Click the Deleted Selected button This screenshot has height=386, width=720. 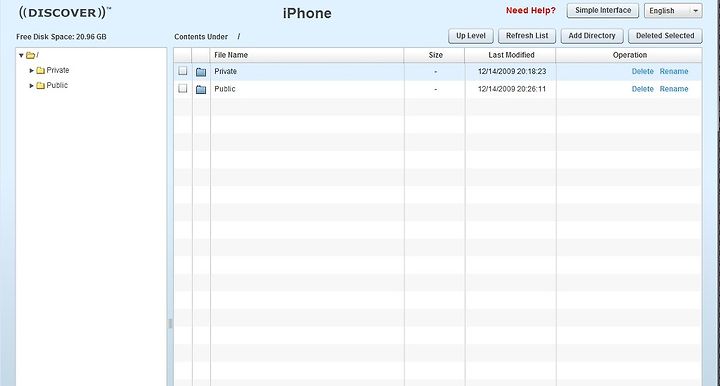click(665, 36)
